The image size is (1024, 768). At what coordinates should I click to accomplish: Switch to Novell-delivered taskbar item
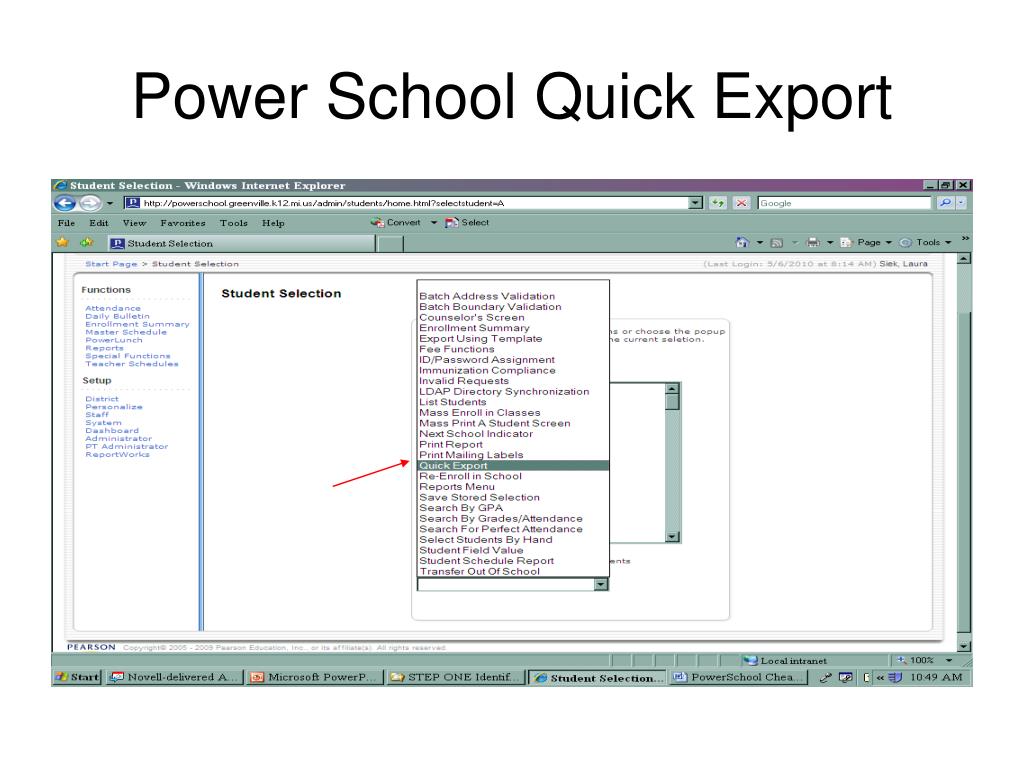(x=174, y=678)
